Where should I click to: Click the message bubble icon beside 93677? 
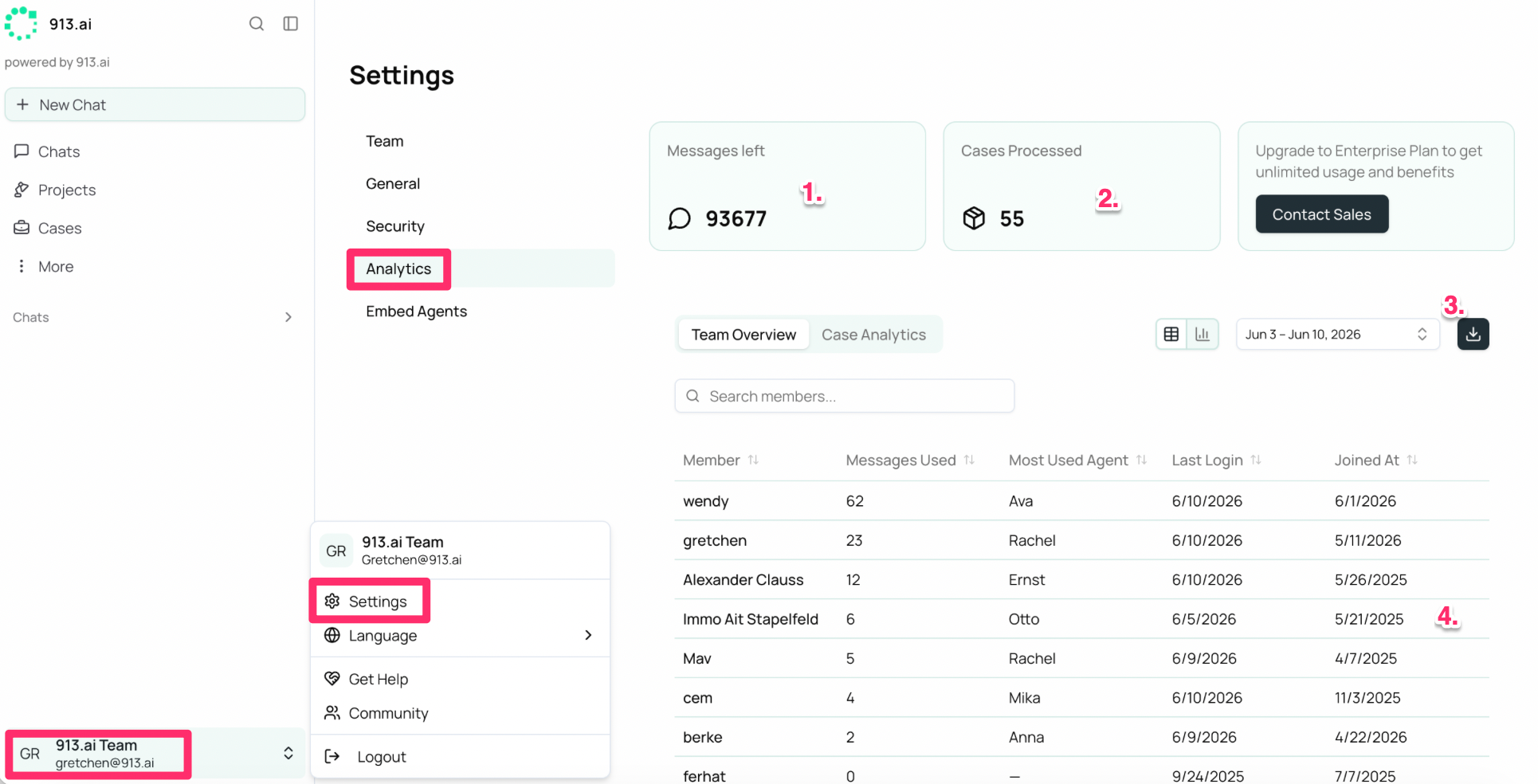click(x=679, y=218)
